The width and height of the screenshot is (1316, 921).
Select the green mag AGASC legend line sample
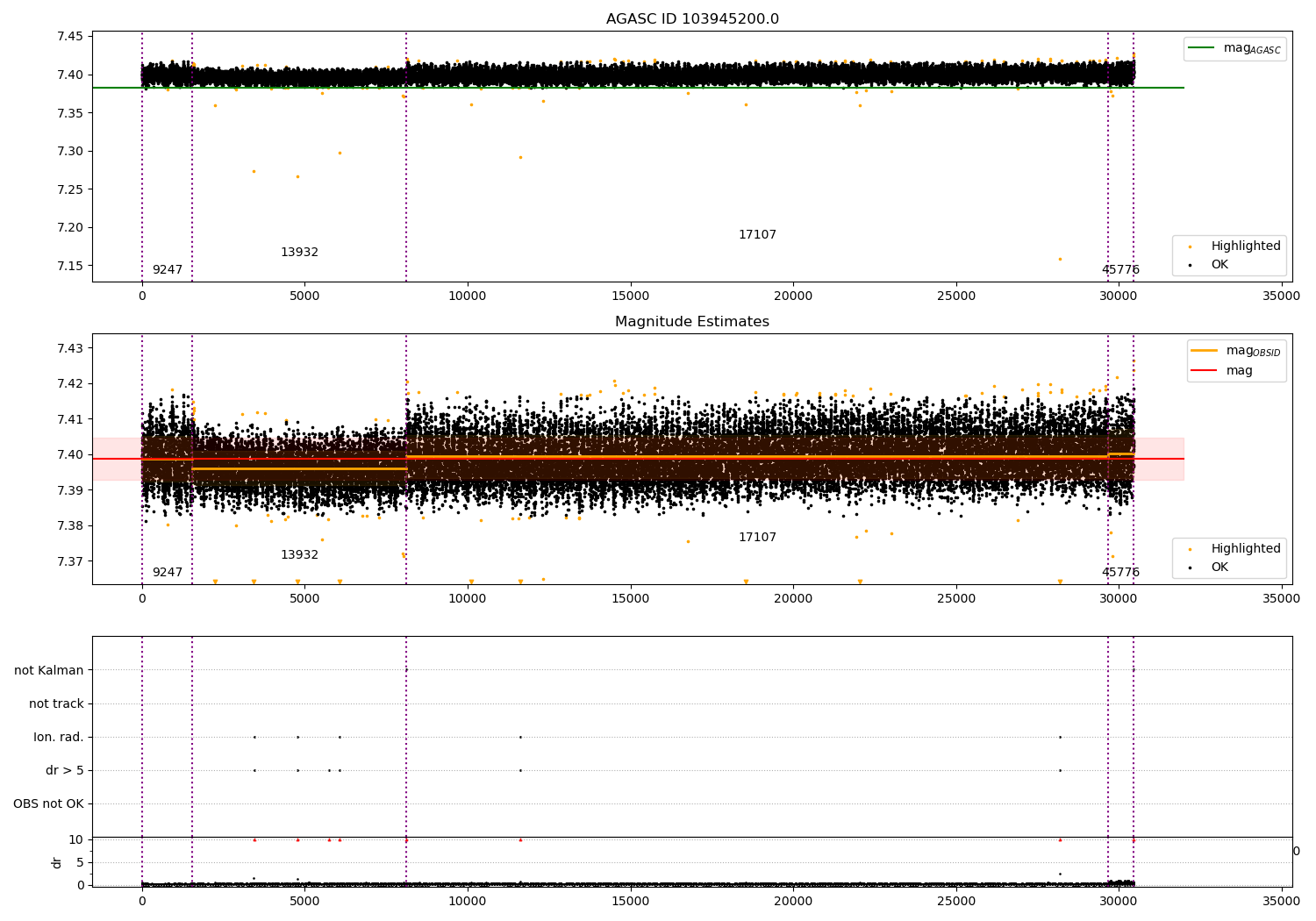[x=1202, y=48]
